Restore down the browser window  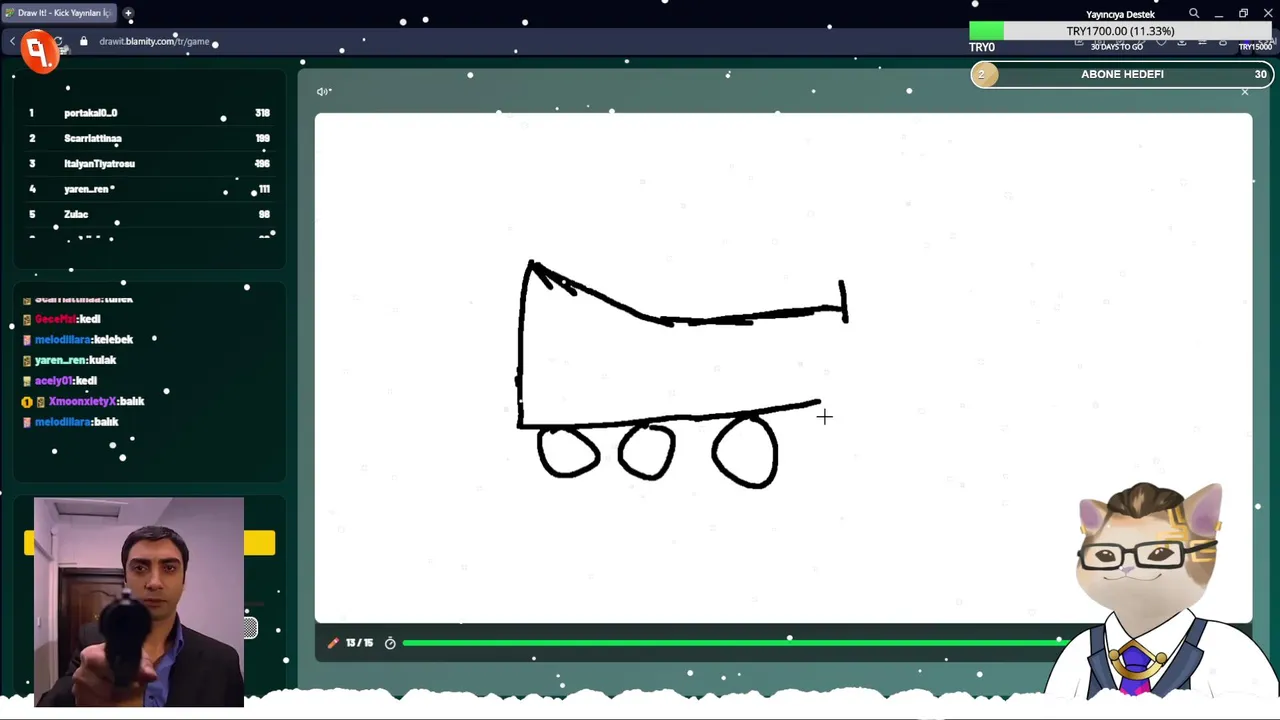coord(1243,14)
